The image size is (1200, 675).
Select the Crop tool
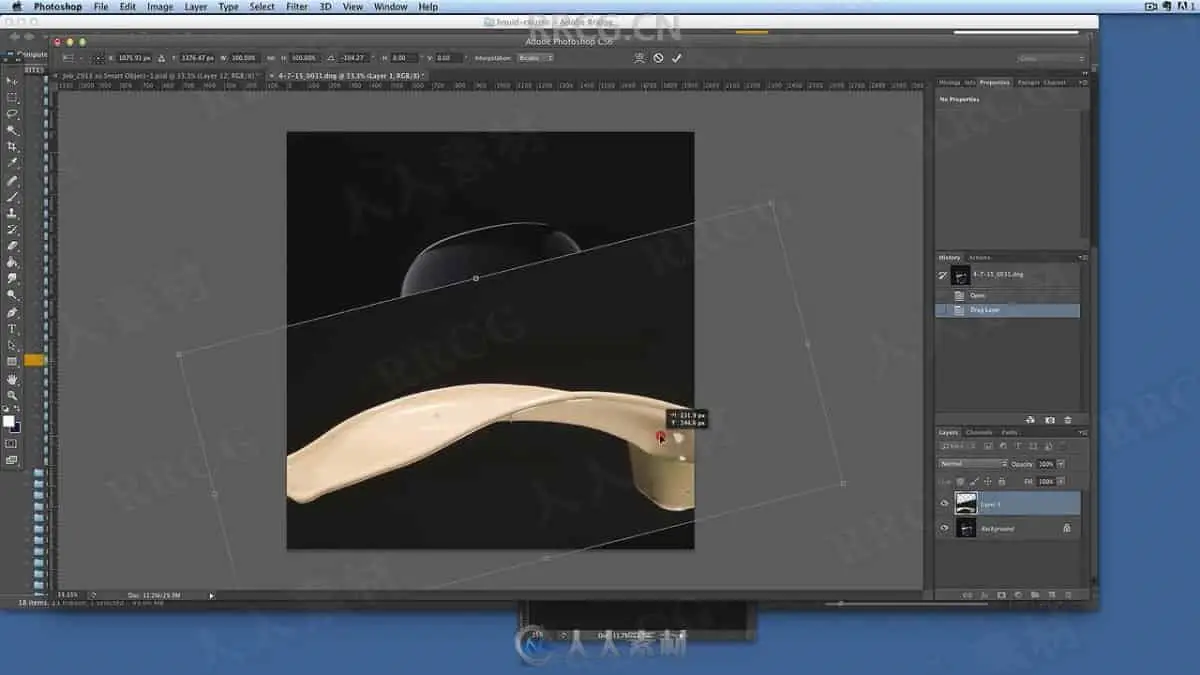pos(12,147)
